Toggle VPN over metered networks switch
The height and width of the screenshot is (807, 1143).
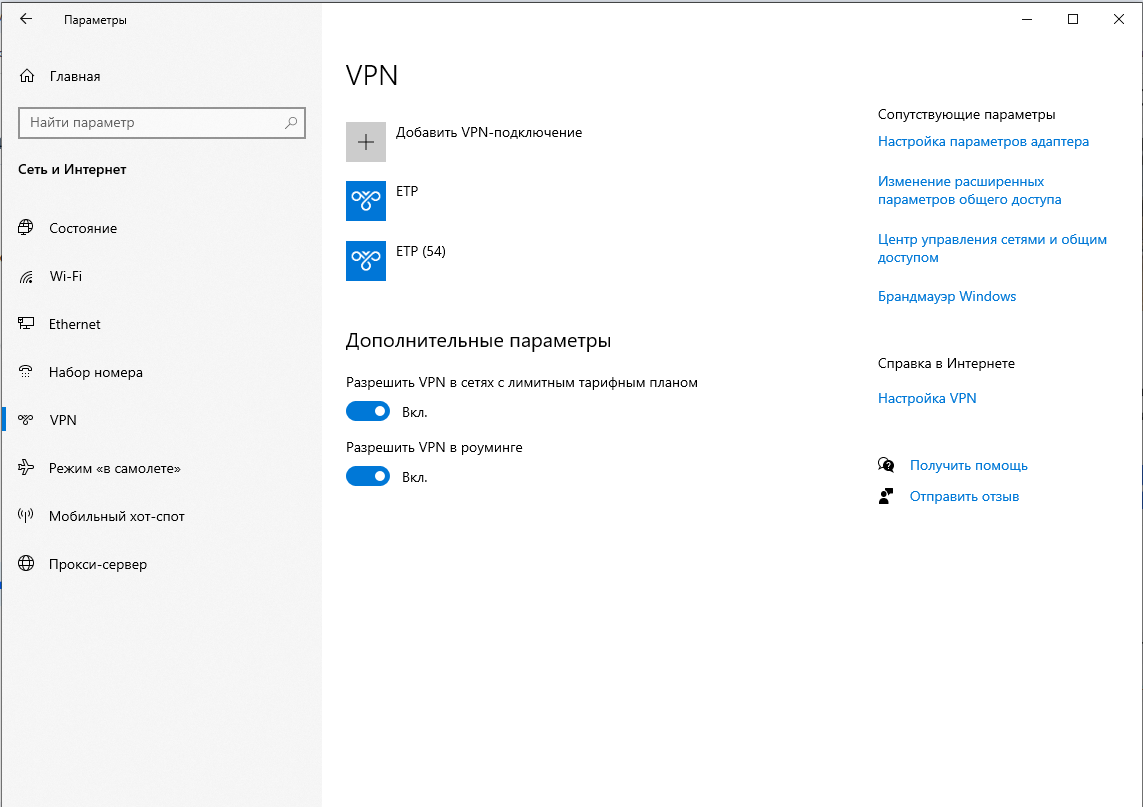click(368, 411)
